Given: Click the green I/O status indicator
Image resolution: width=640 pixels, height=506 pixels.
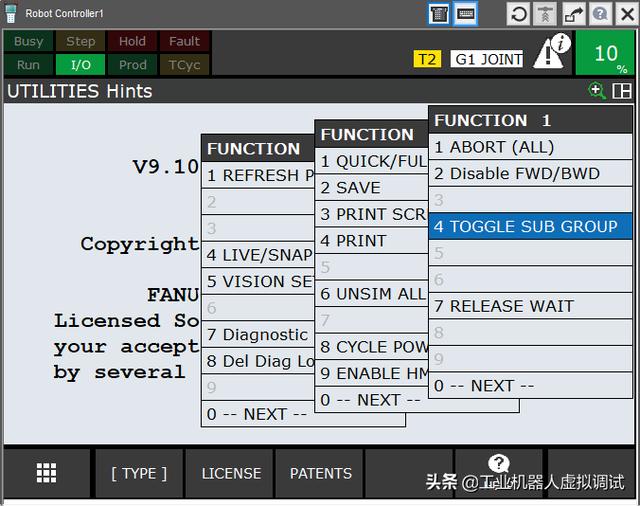Looking at the screenshot, I should coord(80,65).
